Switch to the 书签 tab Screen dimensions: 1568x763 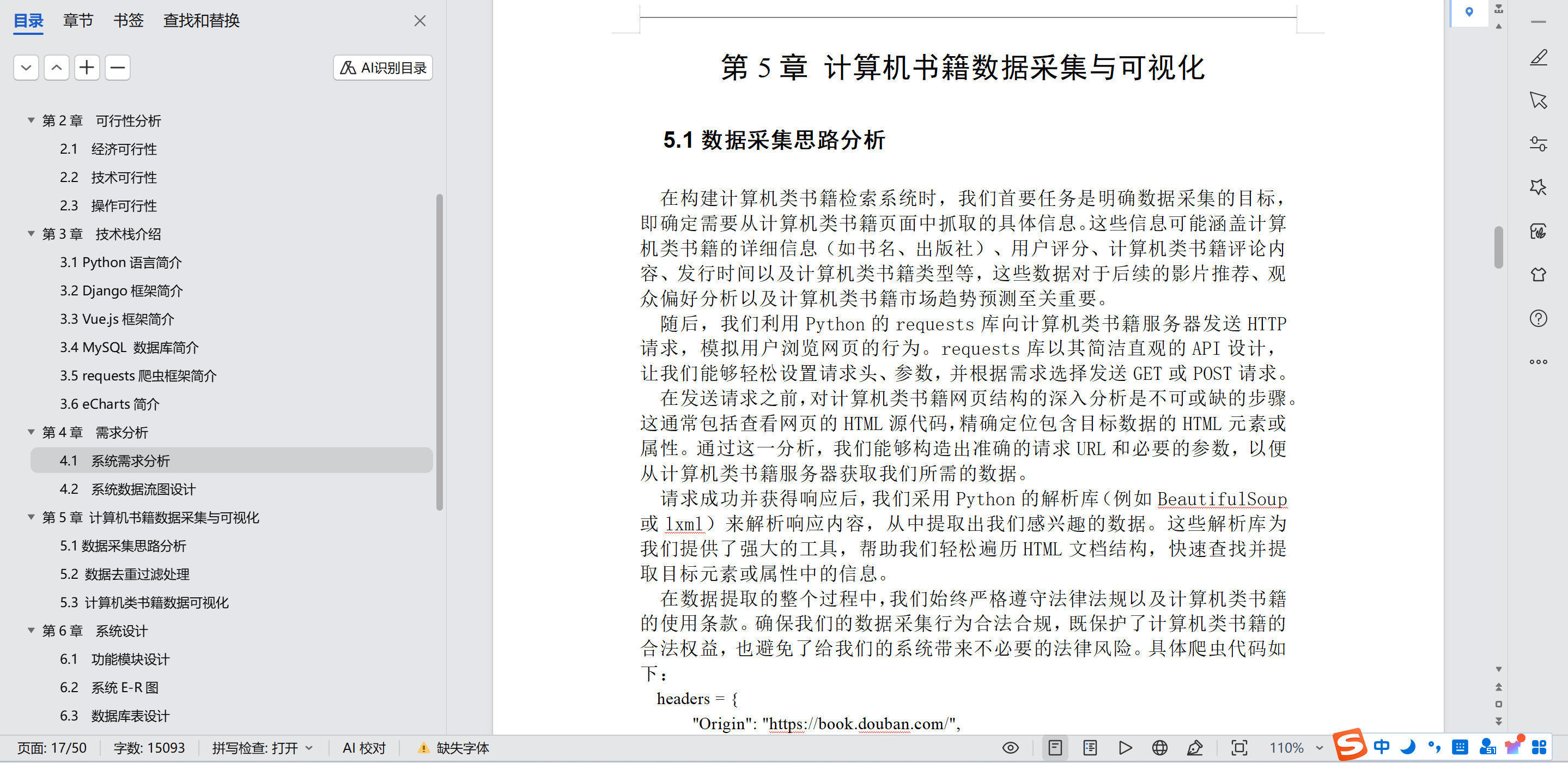point(129,21)
